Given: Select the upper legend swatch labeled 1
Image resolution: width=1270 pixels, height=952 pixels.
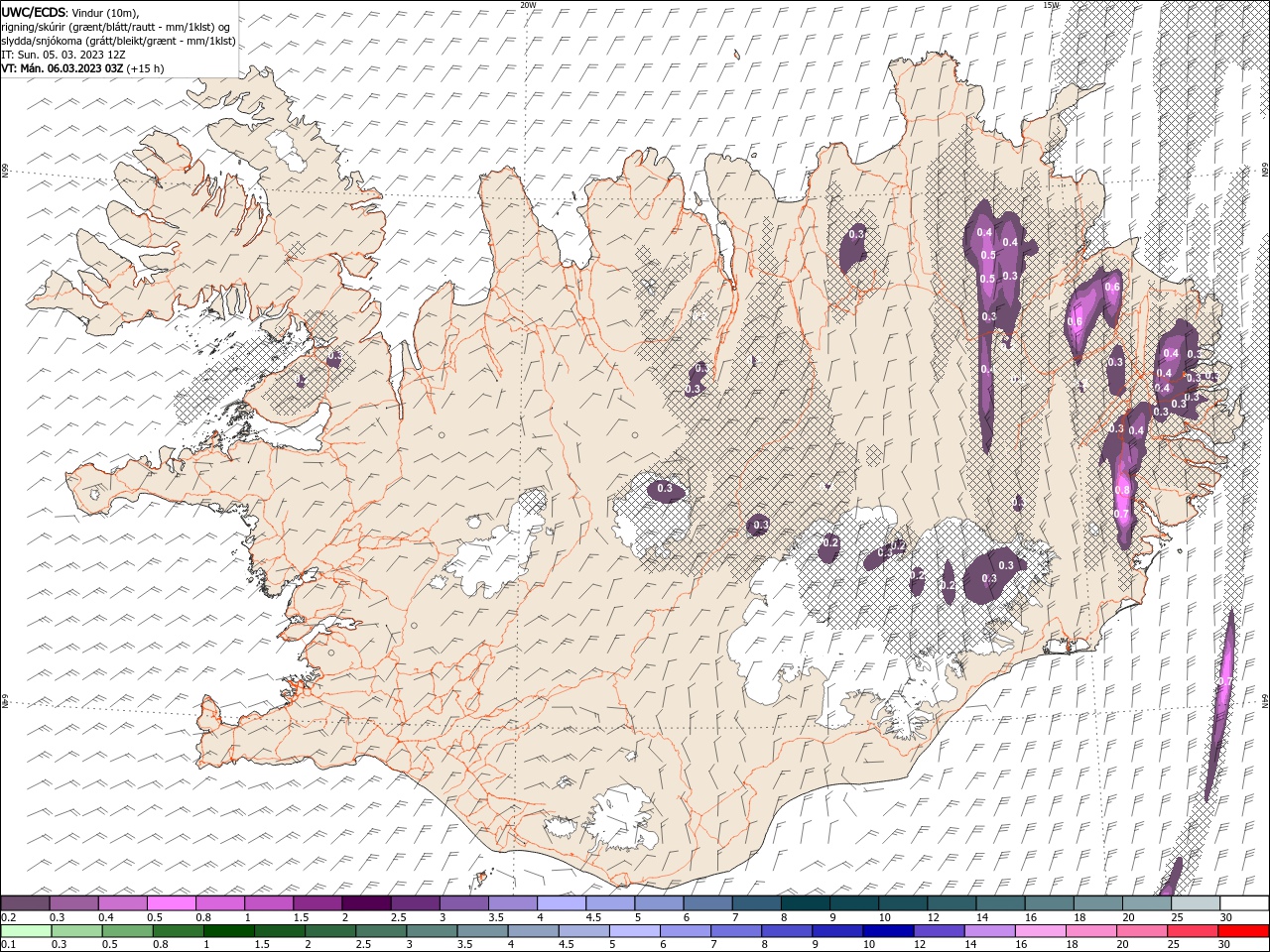Looking at the screenshot, I should (x=268, y=903).
